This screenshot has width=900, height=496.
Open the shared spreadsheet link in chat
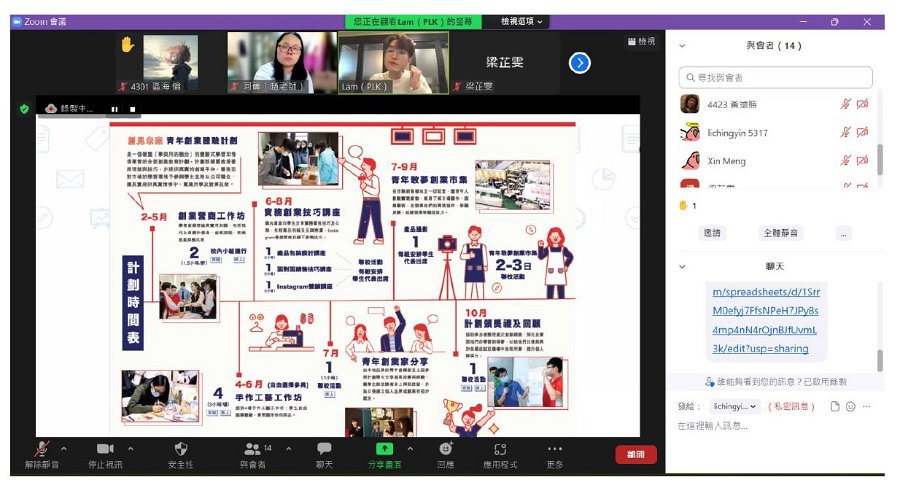coord(766,320)
